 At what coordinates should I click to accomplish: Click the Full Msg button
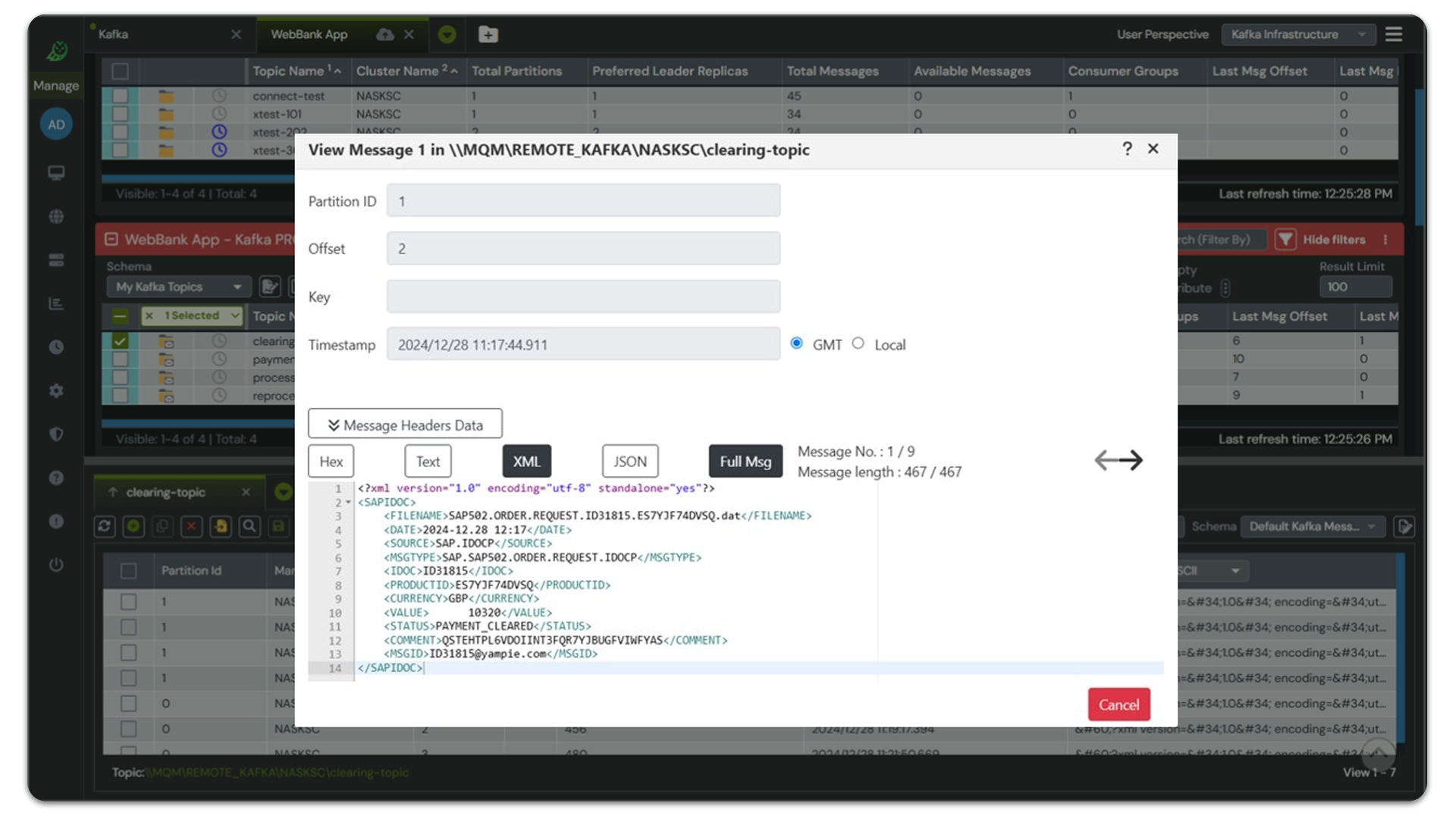(x=745, y=461)
